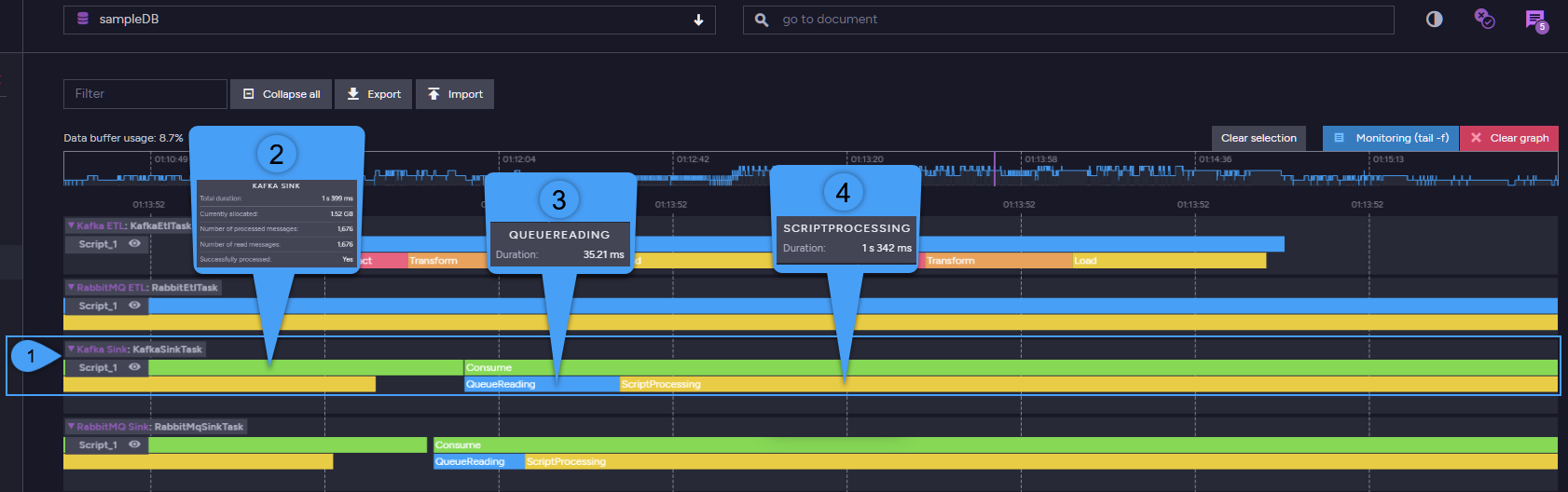Click the 01:14:36 marker on overview timeline

1216,159
